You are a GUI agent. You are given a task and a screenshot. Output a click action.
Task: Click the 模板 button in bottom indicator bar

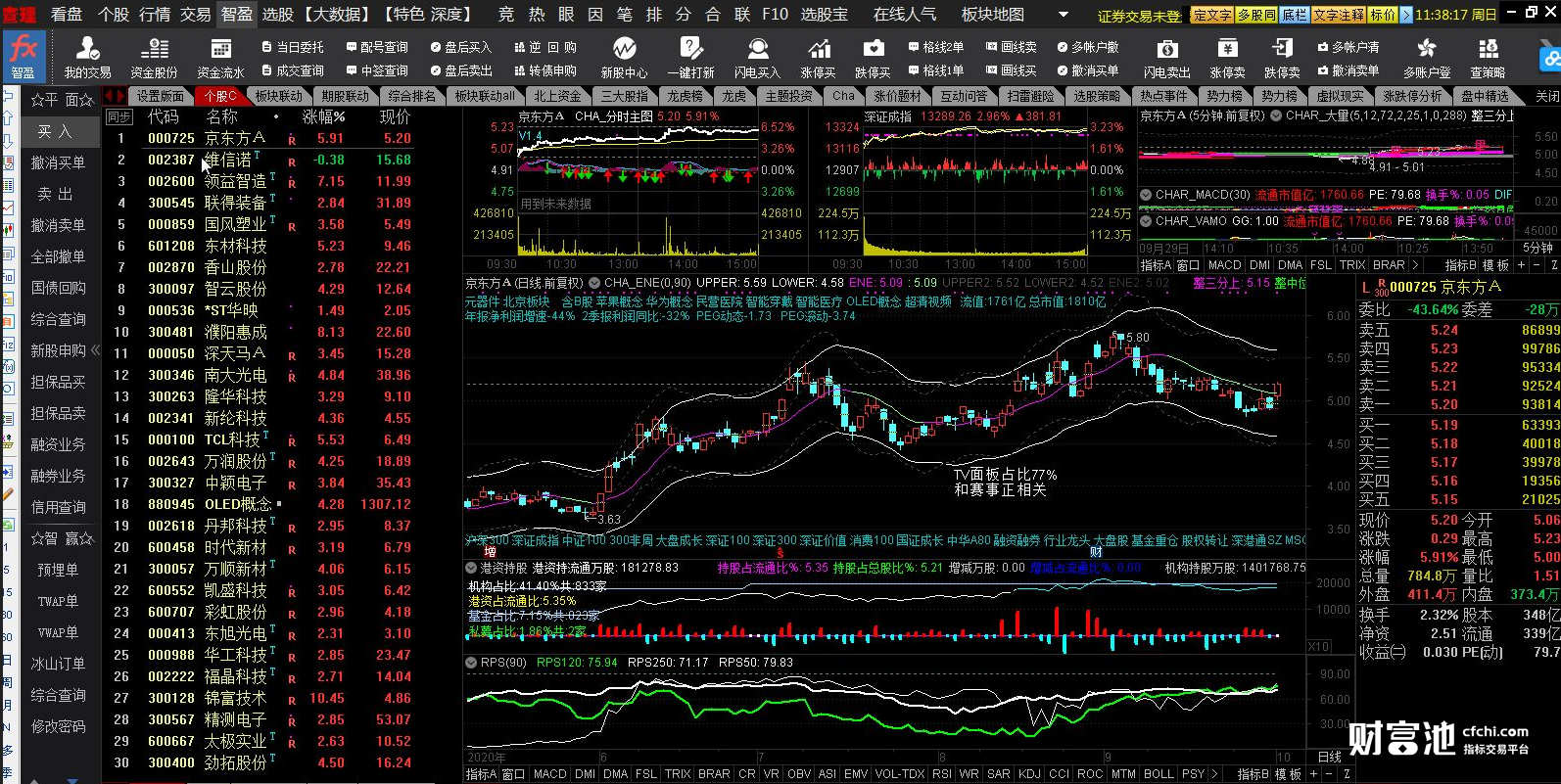[x=1288, y=773]
